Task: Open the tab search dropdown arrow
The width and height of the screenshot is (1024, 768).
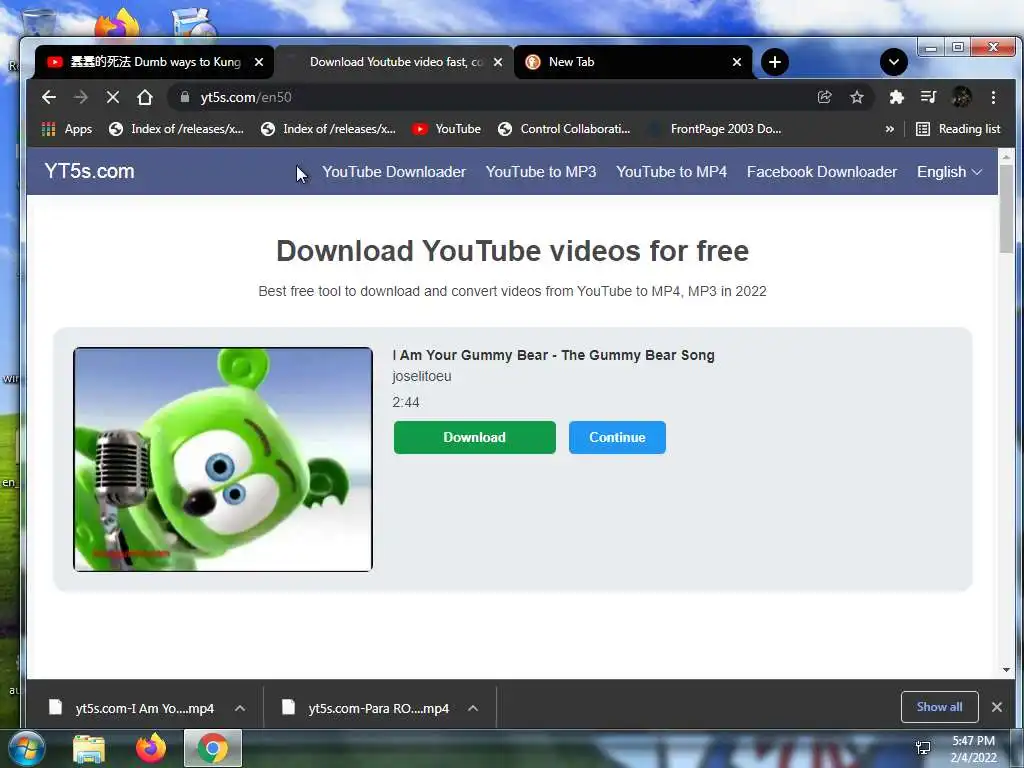Action: tap(893, 62)
